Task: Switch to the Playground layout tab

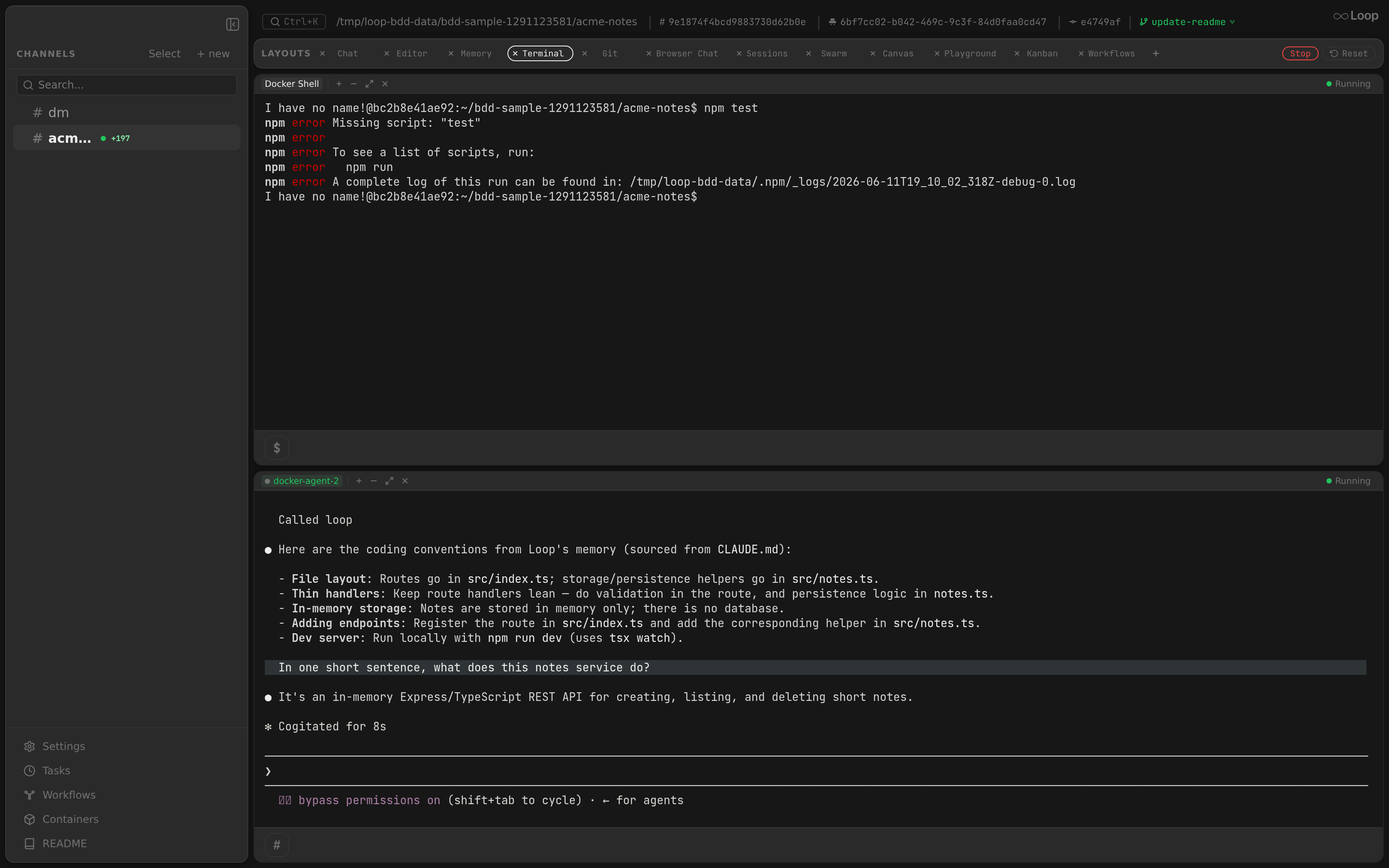Action: [x=970, y=53]
